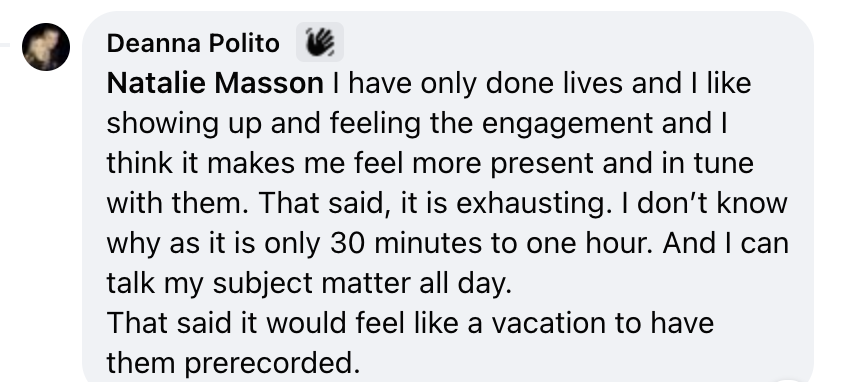Open the tagged Natalie Masson profile link
Image resolution: width=842 pixels, height=382 pixels.
(215, 83)
